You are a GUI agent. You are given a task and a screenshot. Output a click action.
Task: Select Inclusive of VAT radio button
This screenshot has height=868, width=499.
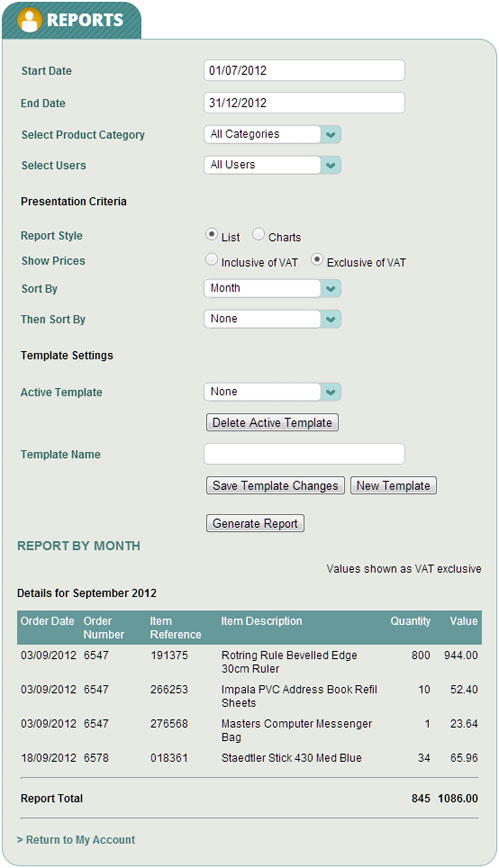click(211, 260)
